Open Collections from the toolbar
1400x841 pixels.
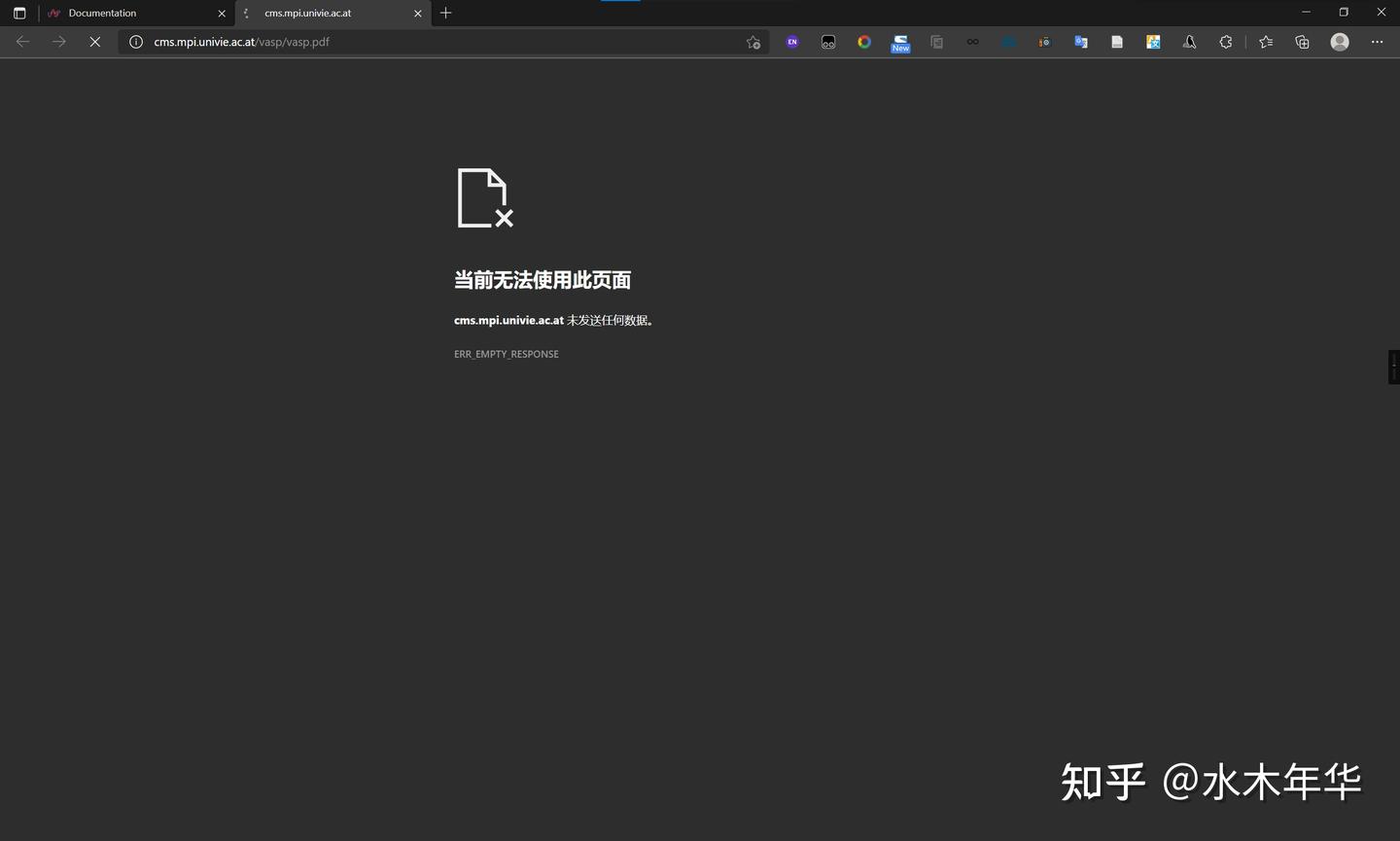click(x=1302, y=42)
